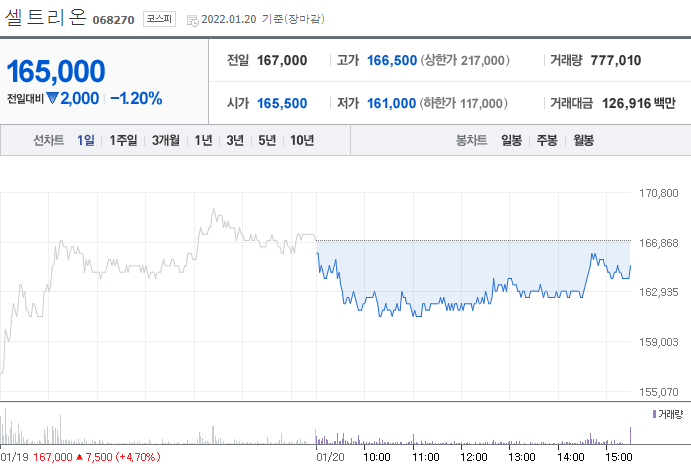Click the 162,935 y-axis label
691x469 pixels.
(659, 292)
